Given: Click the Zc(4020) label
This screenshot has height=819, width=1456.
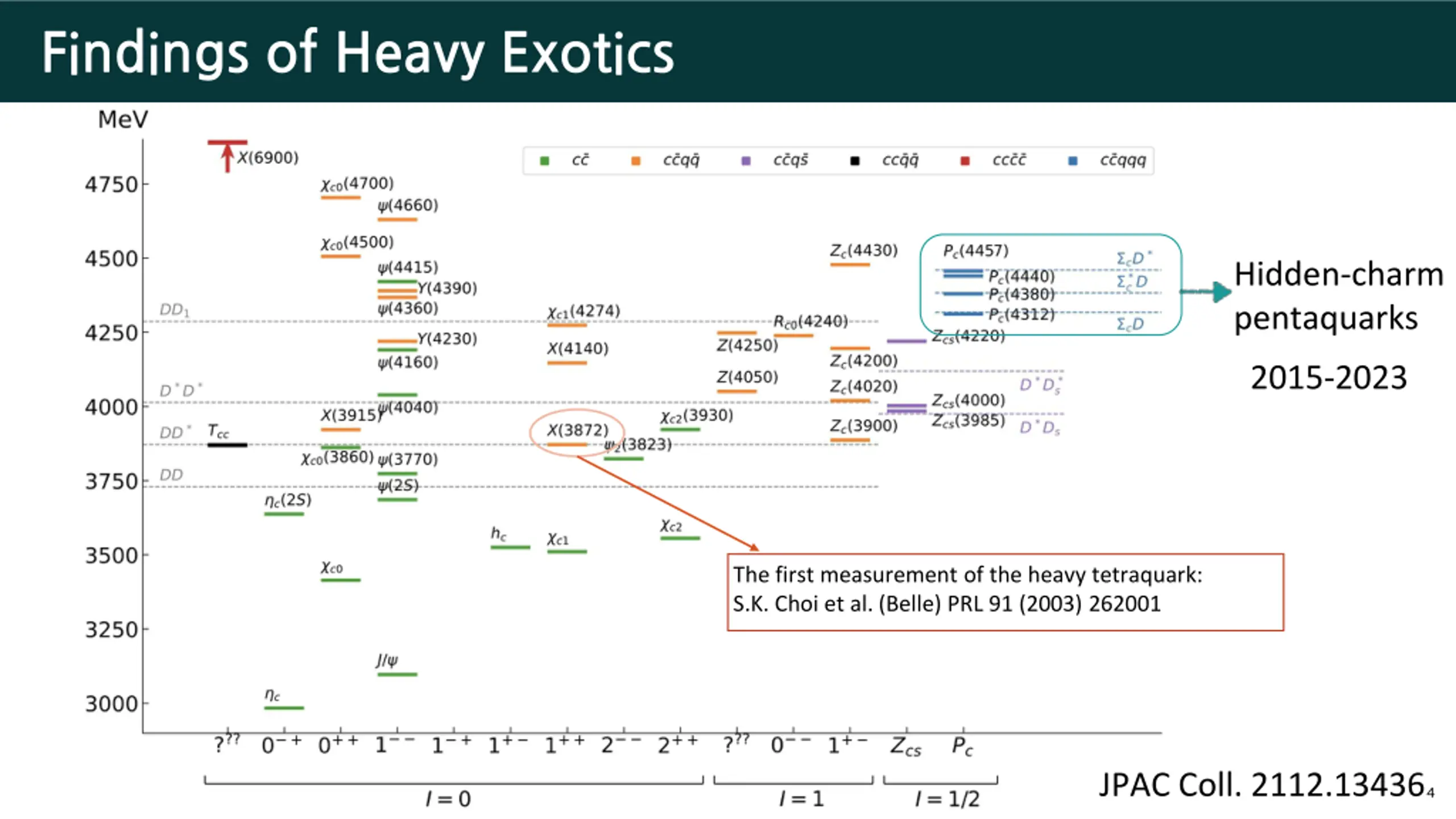Looking at the screenshot, I should 863,387.
